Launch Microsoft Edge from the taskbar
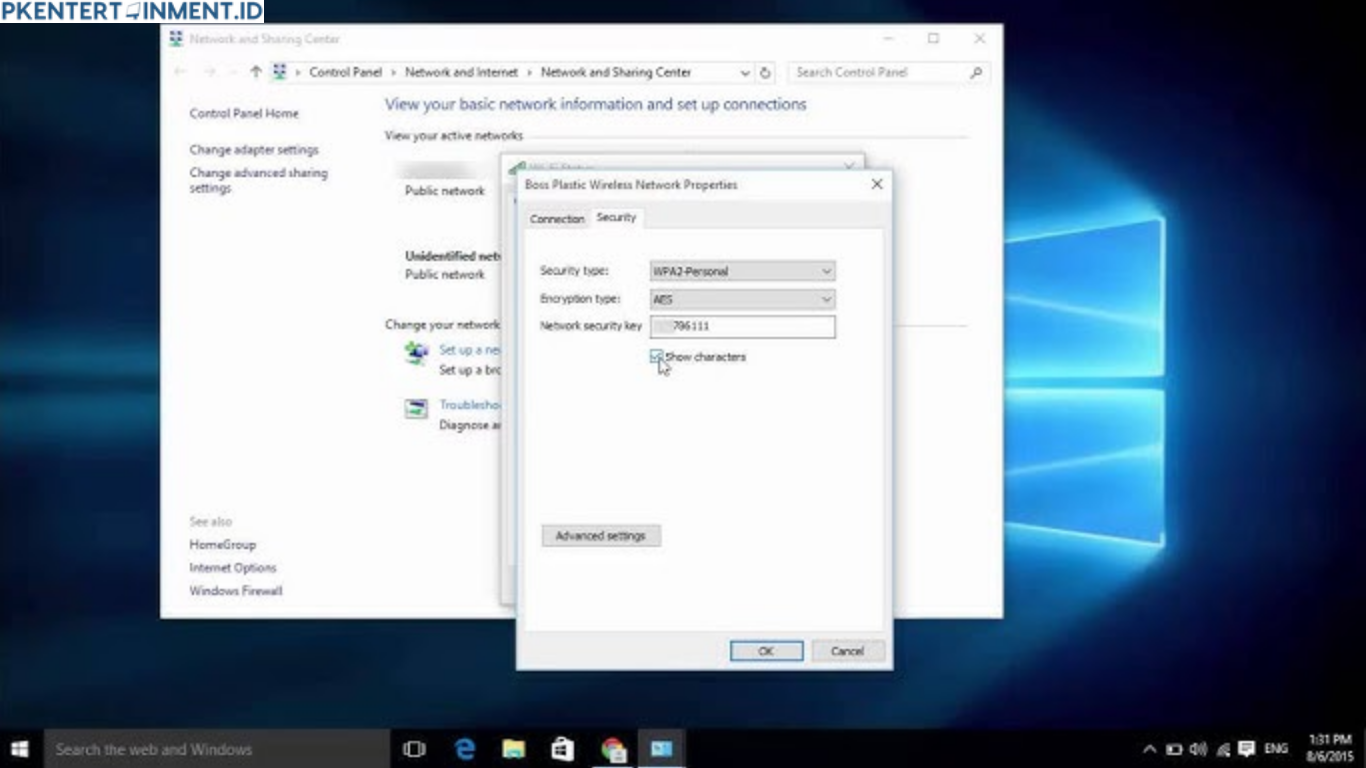 tap(465, 749)
